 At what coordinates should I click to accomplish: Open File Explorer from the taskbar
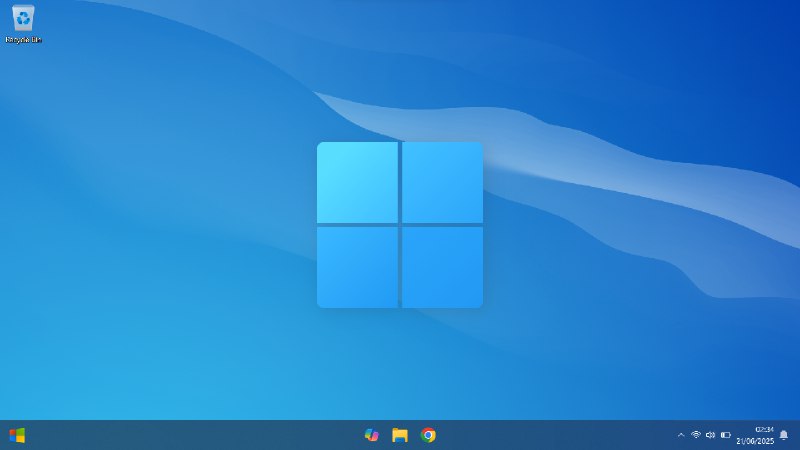tap(400, 435)
